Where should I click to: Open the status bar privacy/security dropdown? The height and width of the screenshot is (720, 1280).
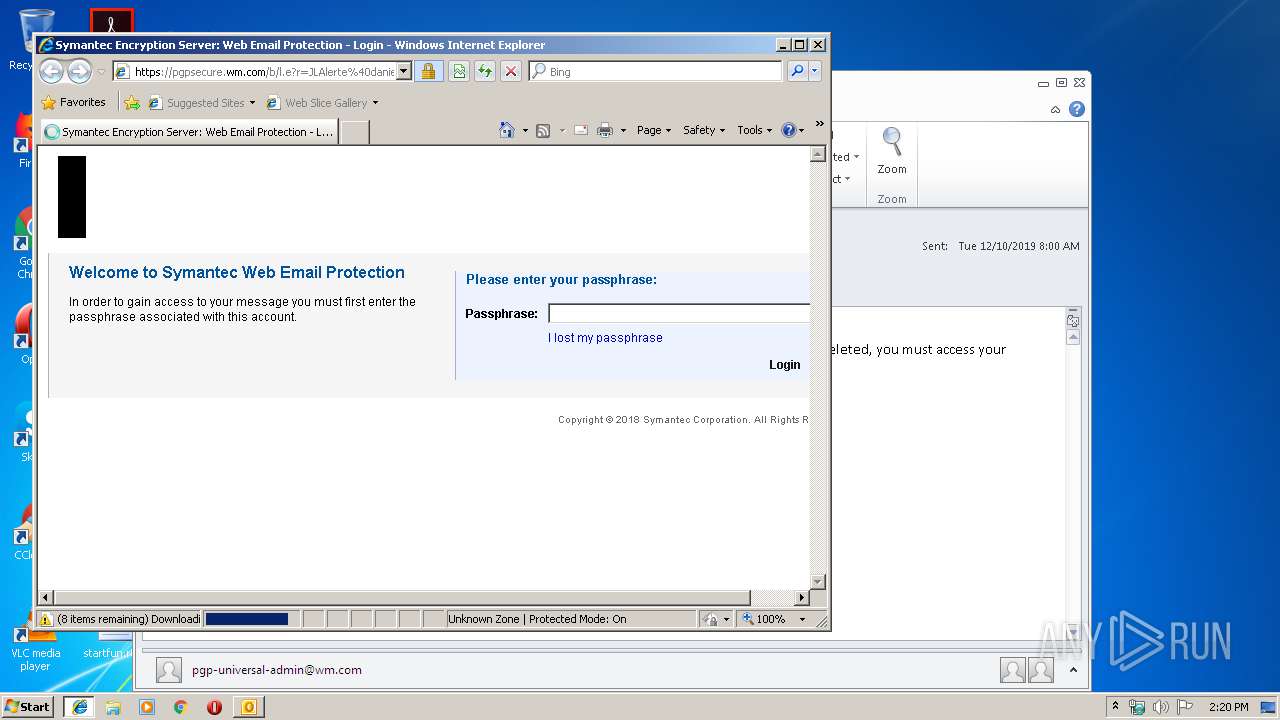click(x=716, y=619)
